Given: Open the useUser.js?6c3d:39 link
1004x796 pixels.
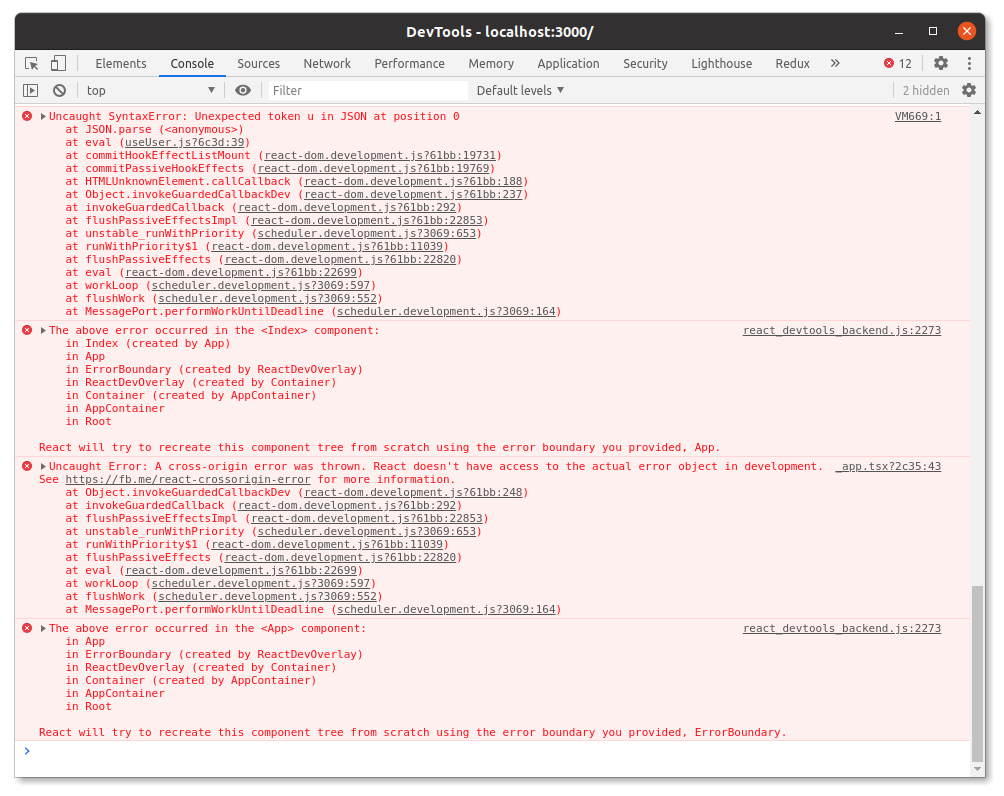Looking at the screenshot, I should click(x=184, y=142).
